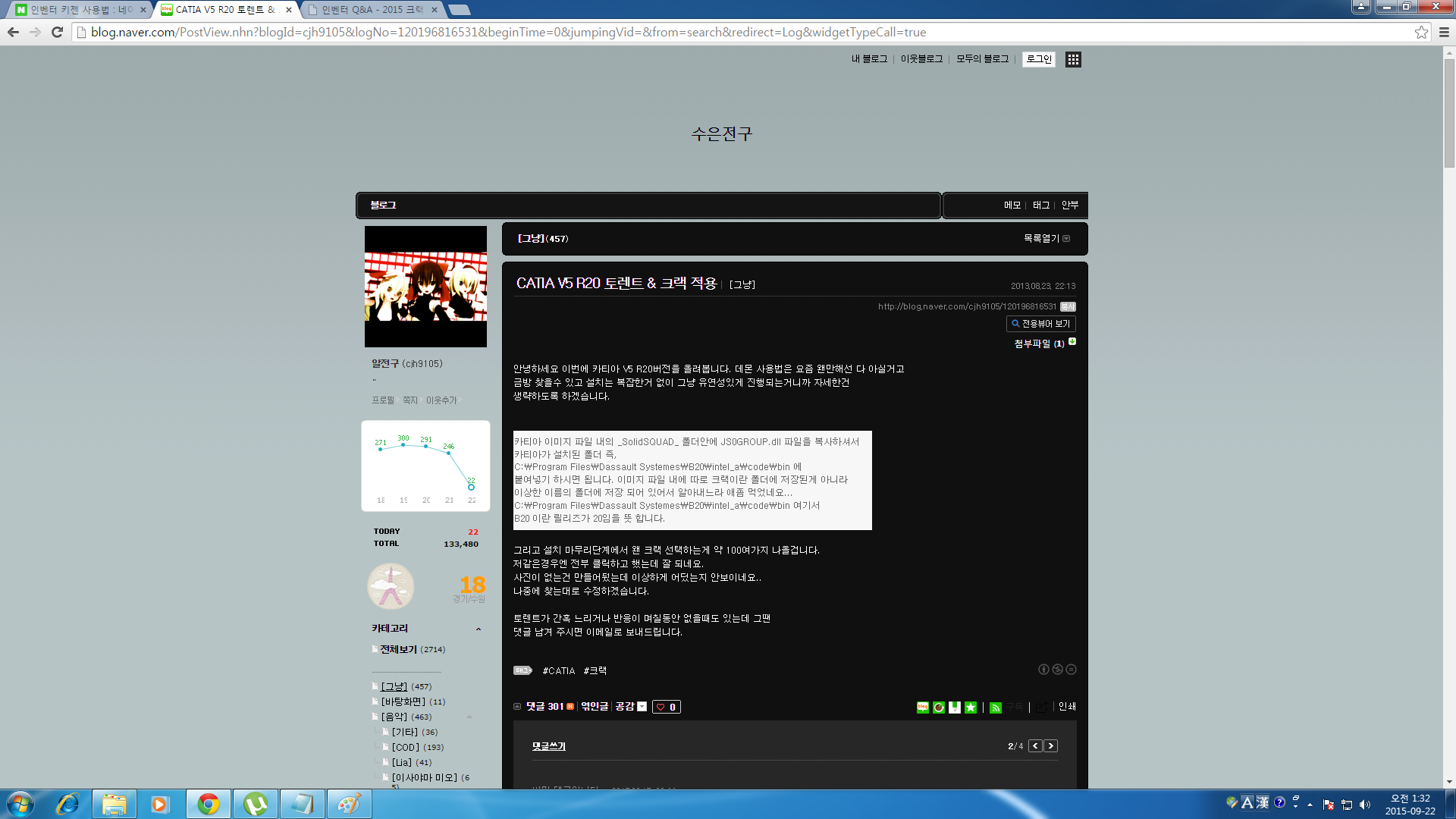Open the 안부 guestbook menu
The width and height of the screenshot is (1456, 819).
[1070, 206]
